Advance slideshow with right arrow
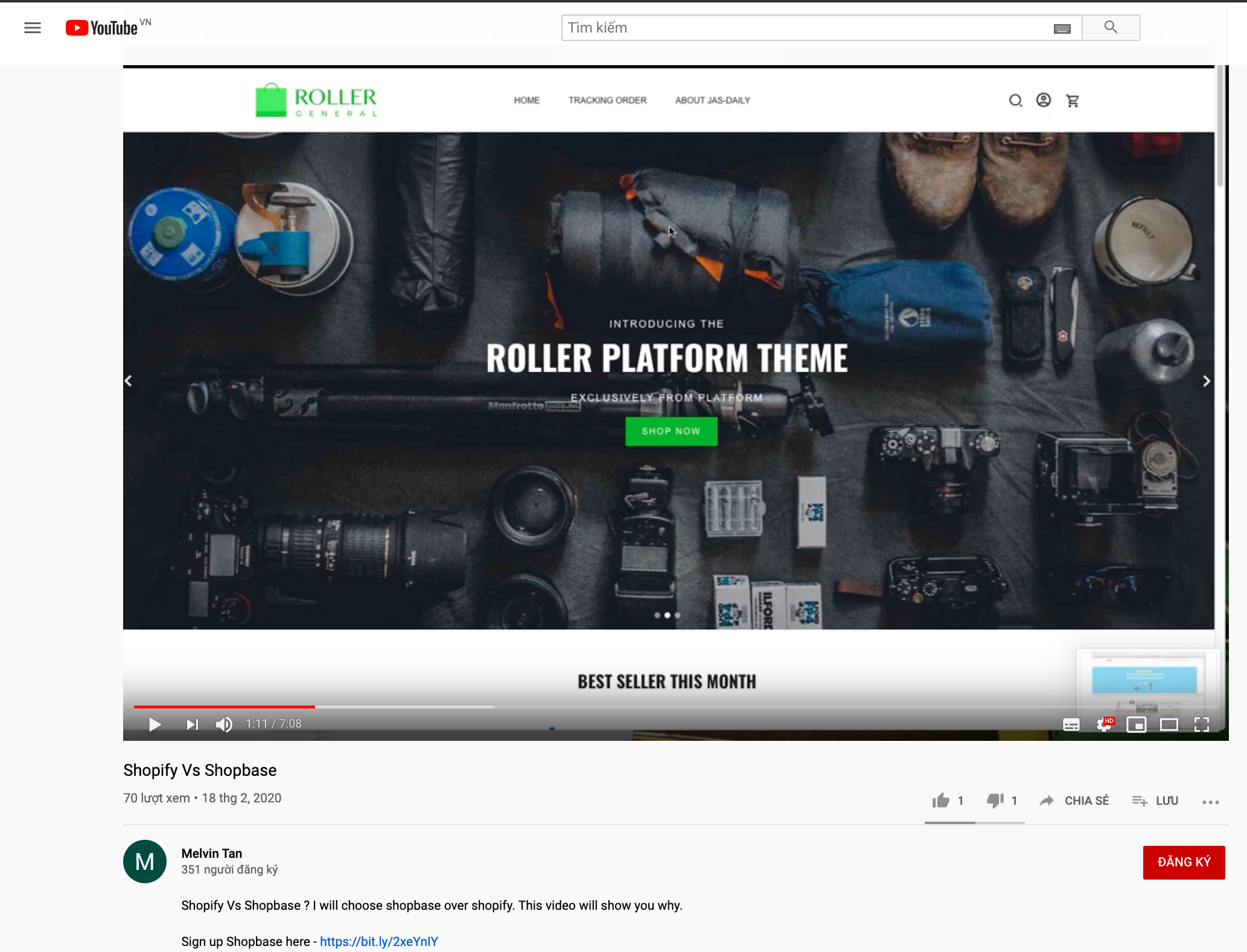 (1207, 381)
